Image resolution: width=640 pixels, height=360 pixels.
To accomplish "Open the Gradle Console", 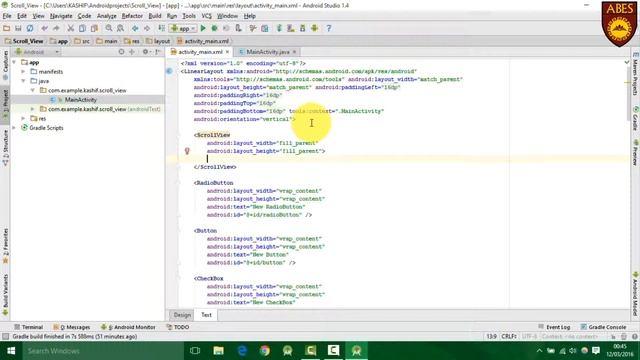I will point(603,327).
